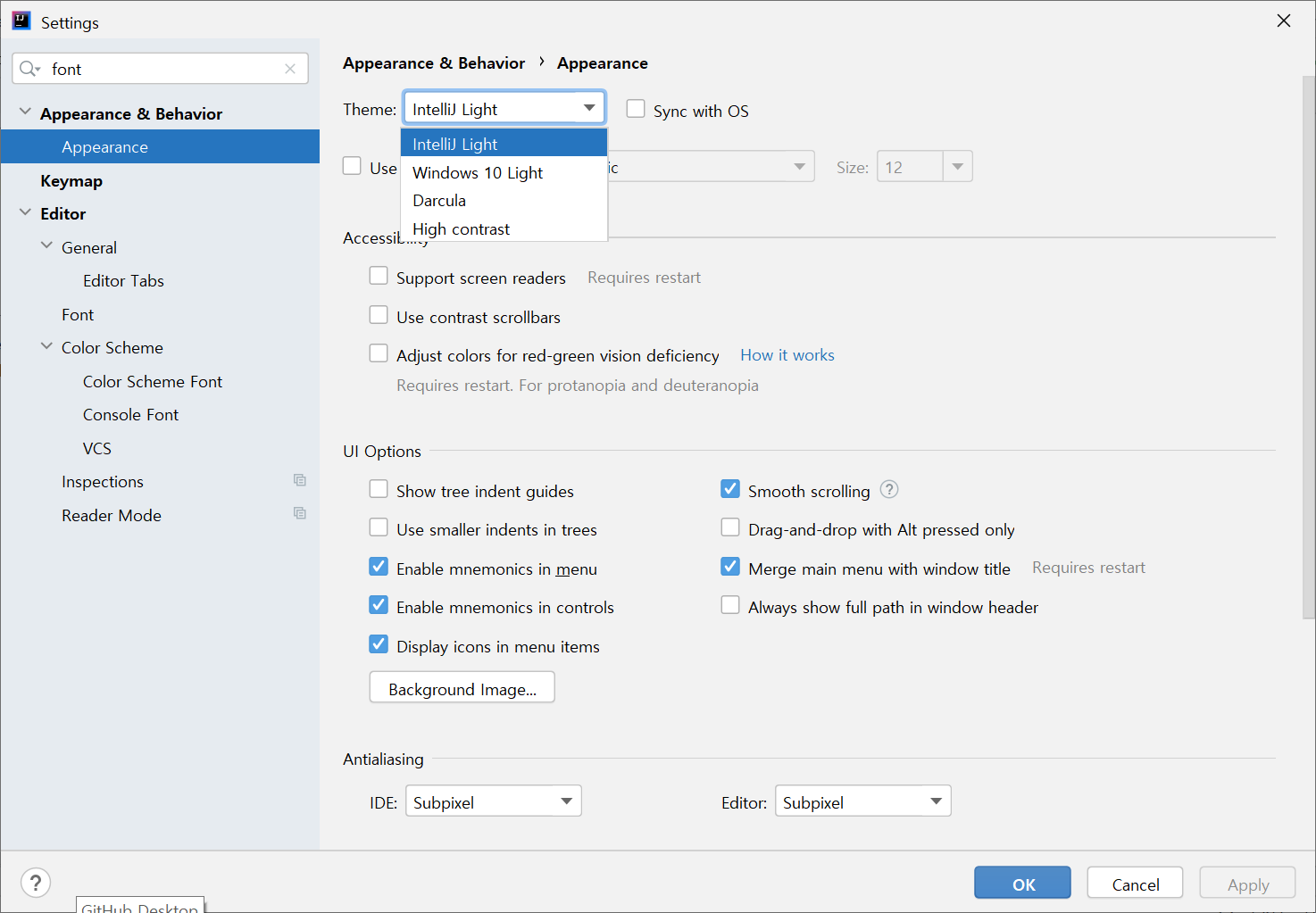The height and width of the screenshot is (913, 1316).
Task: Clear the font search field
Action: coord(290,69)
